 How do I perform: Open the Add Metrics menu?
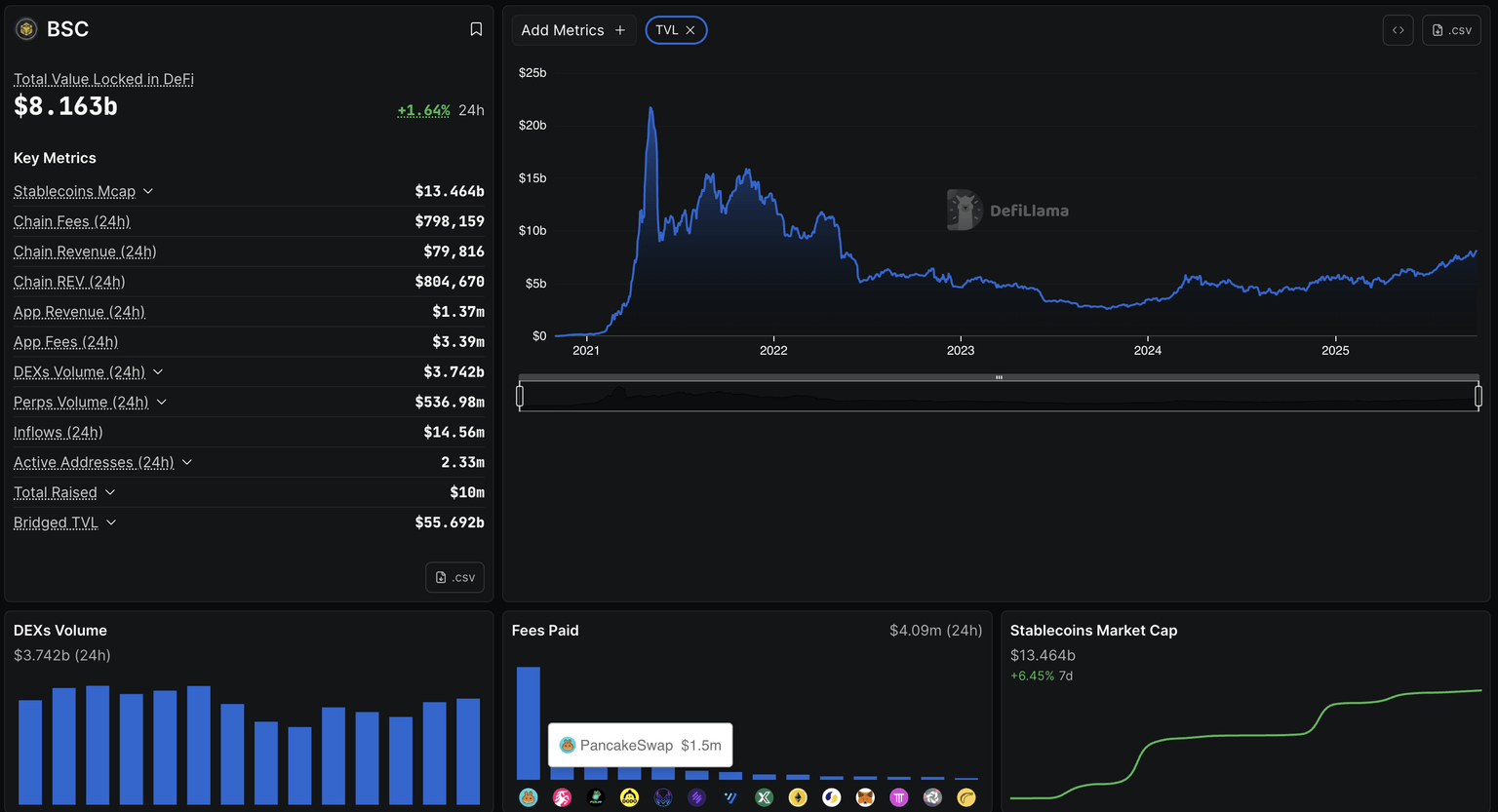coord(573,30)
